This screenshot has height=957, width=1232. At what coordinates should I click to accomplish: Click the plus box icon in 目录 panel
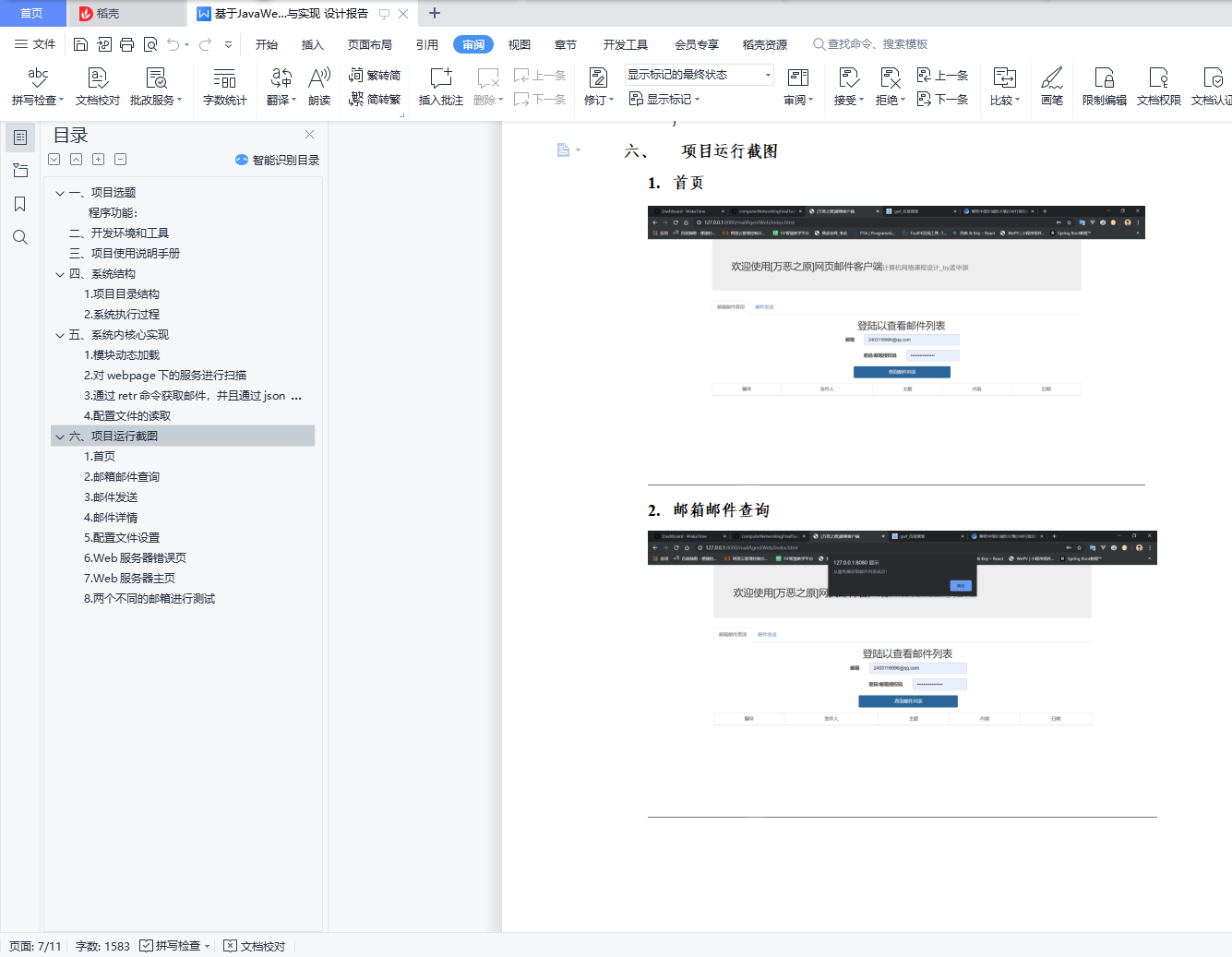[99, 160]
